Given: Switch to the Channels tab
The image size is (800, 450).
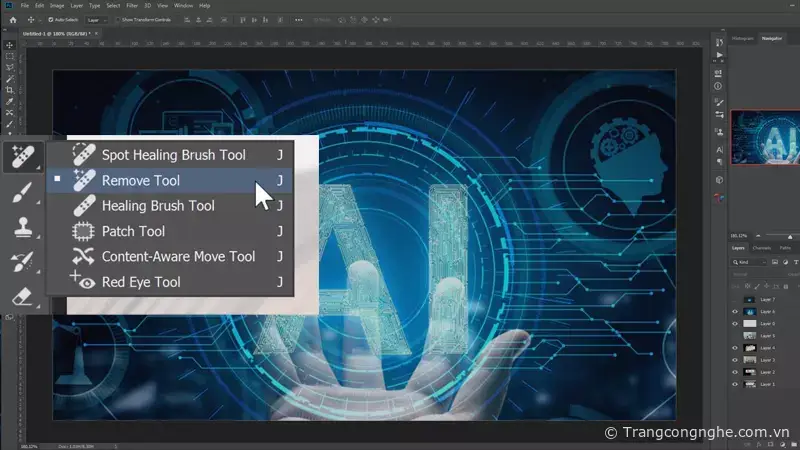Looking at the screenshot, I should point(761,247).
